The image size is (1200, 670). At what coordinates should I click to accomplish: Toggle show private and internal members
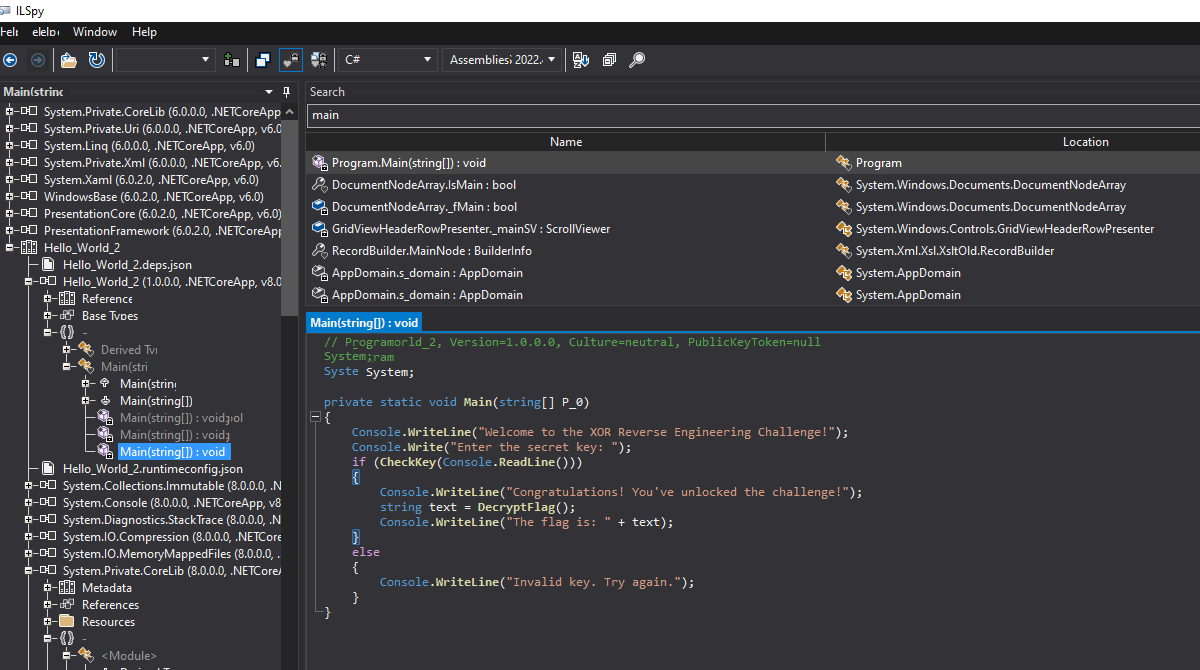point(291,60)
